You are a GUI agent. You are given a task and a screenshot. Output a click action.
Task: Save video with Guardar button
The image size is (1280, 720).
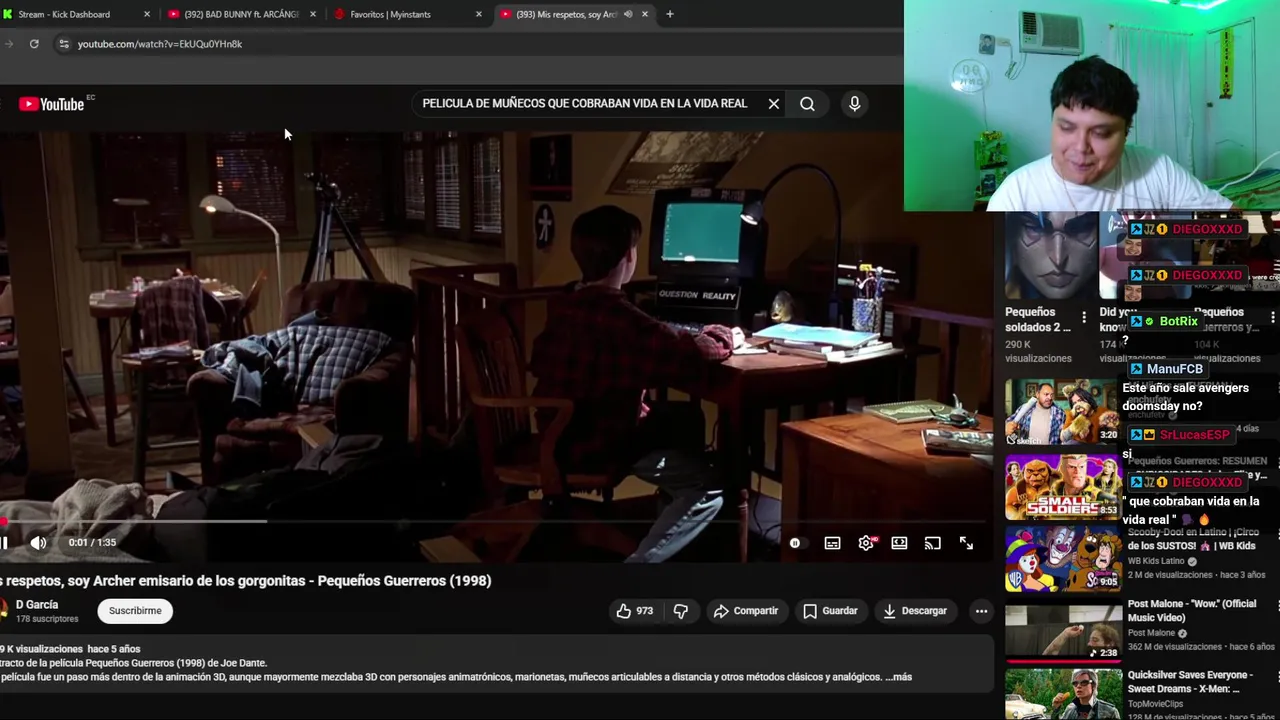[x=830, y=611]
